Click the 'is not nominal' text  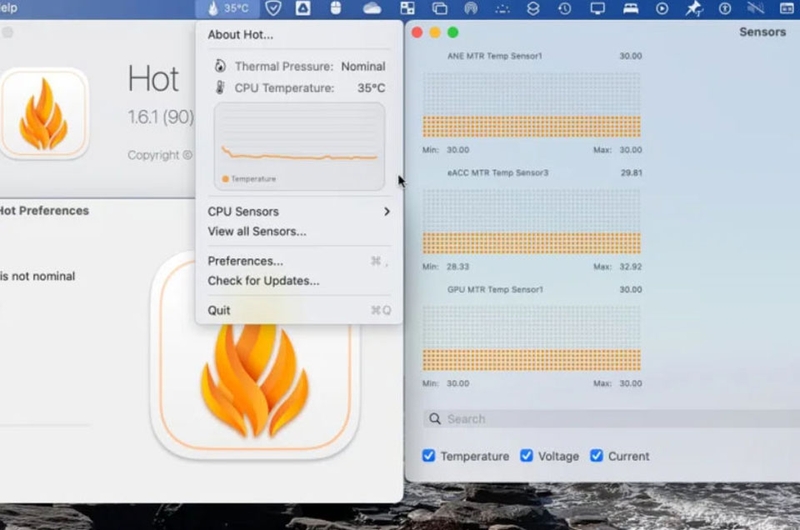[37, 276]
